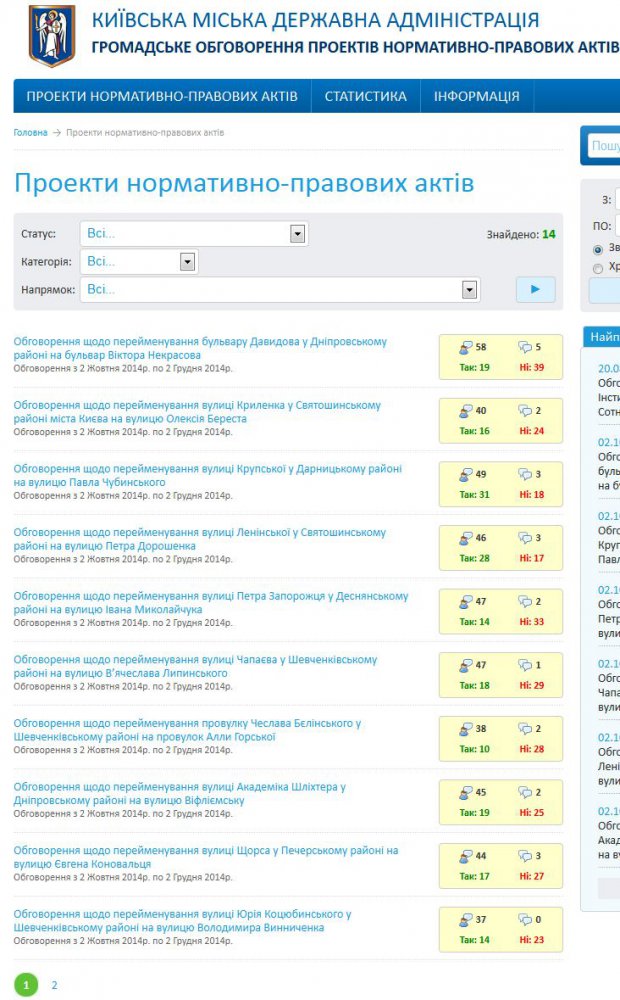Select the first radio button in the right panel

coord(598,249)
